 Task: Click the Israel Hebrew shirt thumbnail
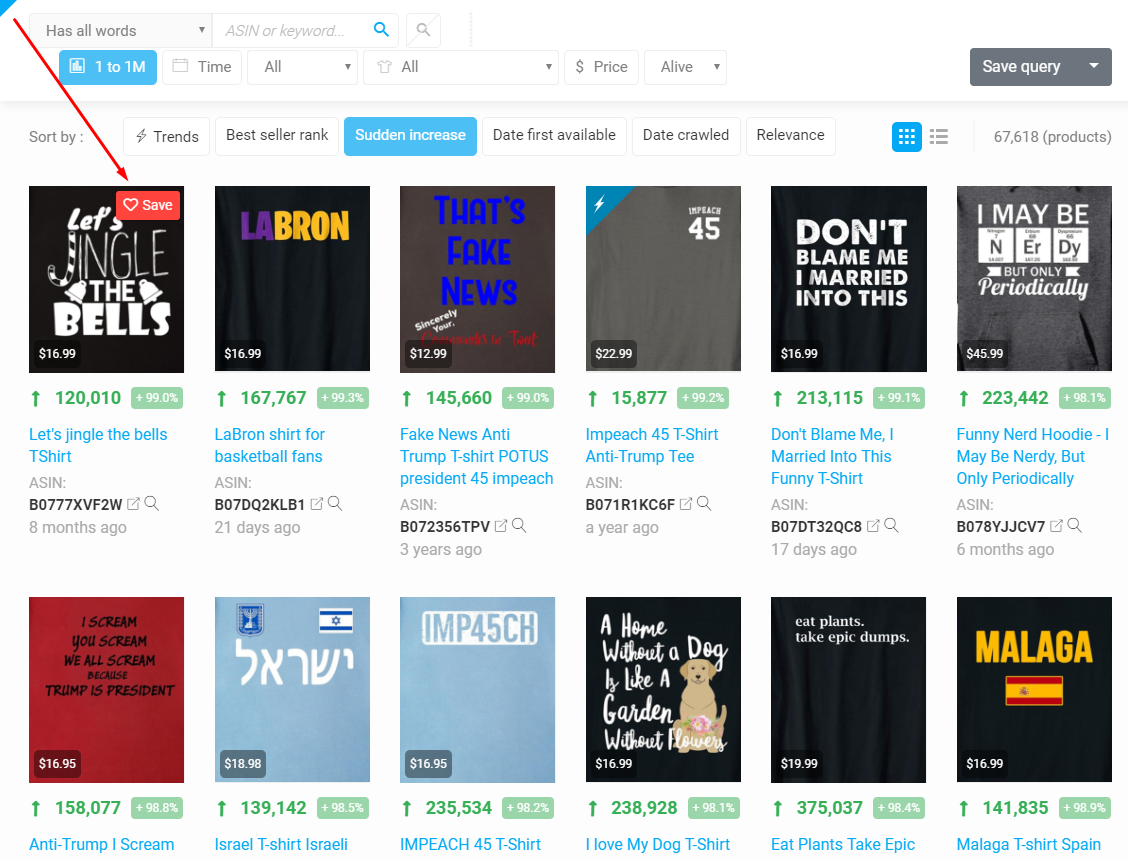click(292, 689)
